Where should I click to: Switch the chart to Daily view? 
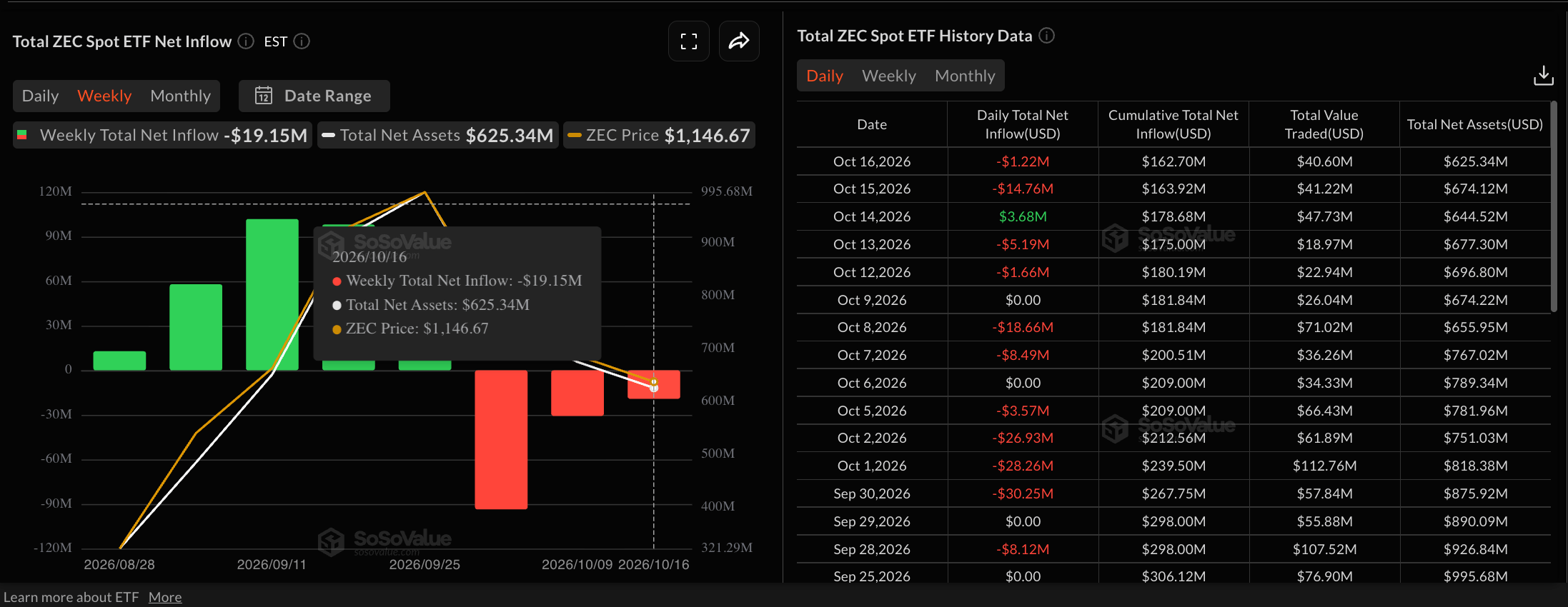[40, 96]
